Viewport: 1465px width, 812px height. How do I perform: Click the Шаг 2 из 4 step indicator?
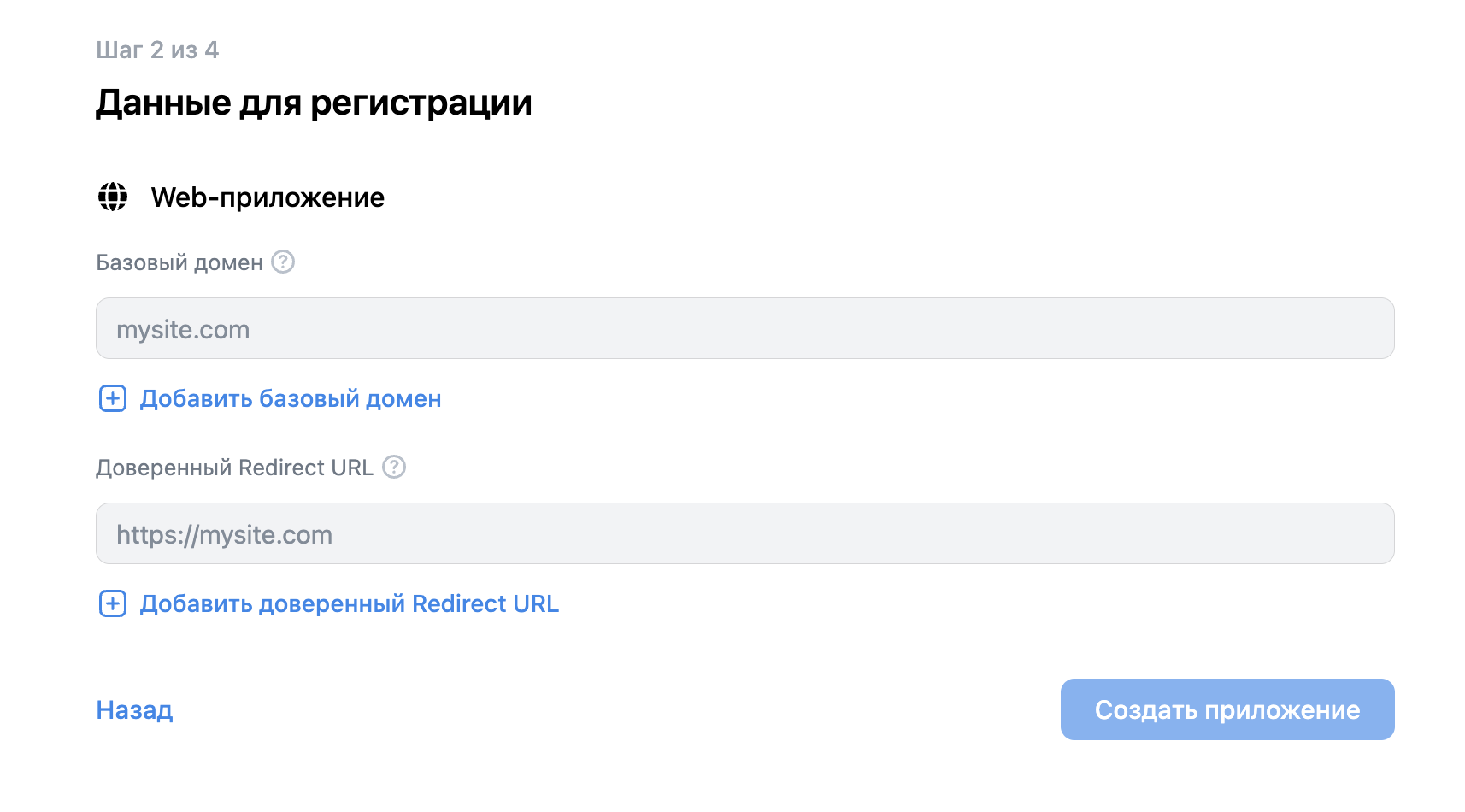coord(157,50)
